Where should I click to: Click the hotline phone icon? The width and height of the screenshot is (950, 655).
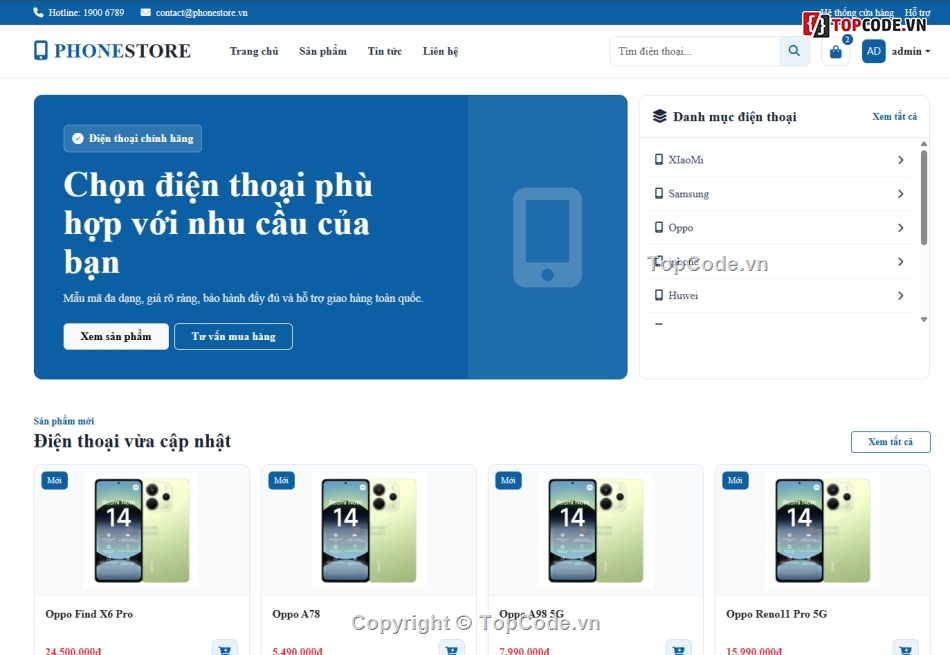click(x=38, y=12)
